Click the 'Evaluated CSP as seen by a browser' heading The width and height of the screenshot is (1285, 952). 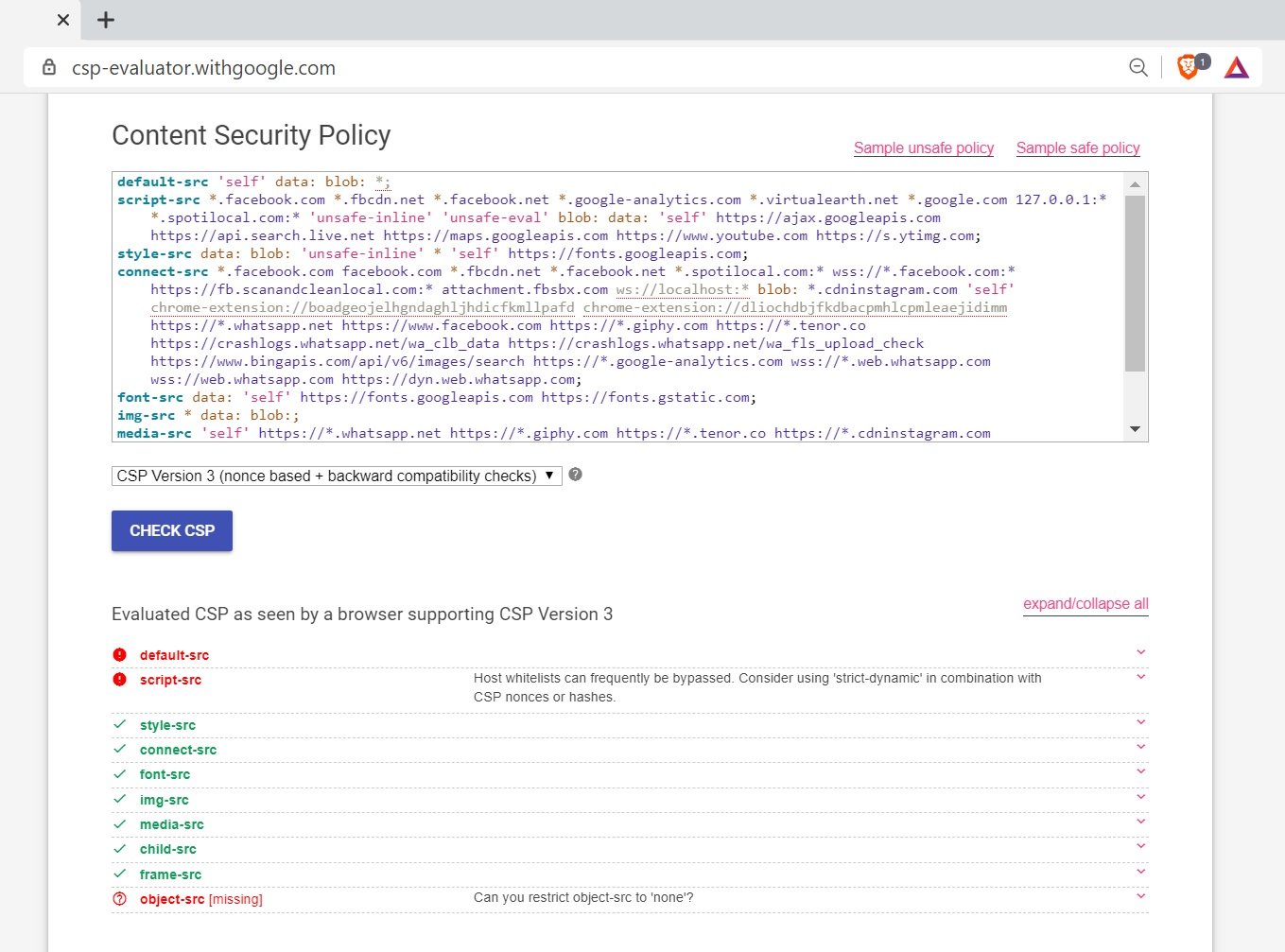pos(362,614)
